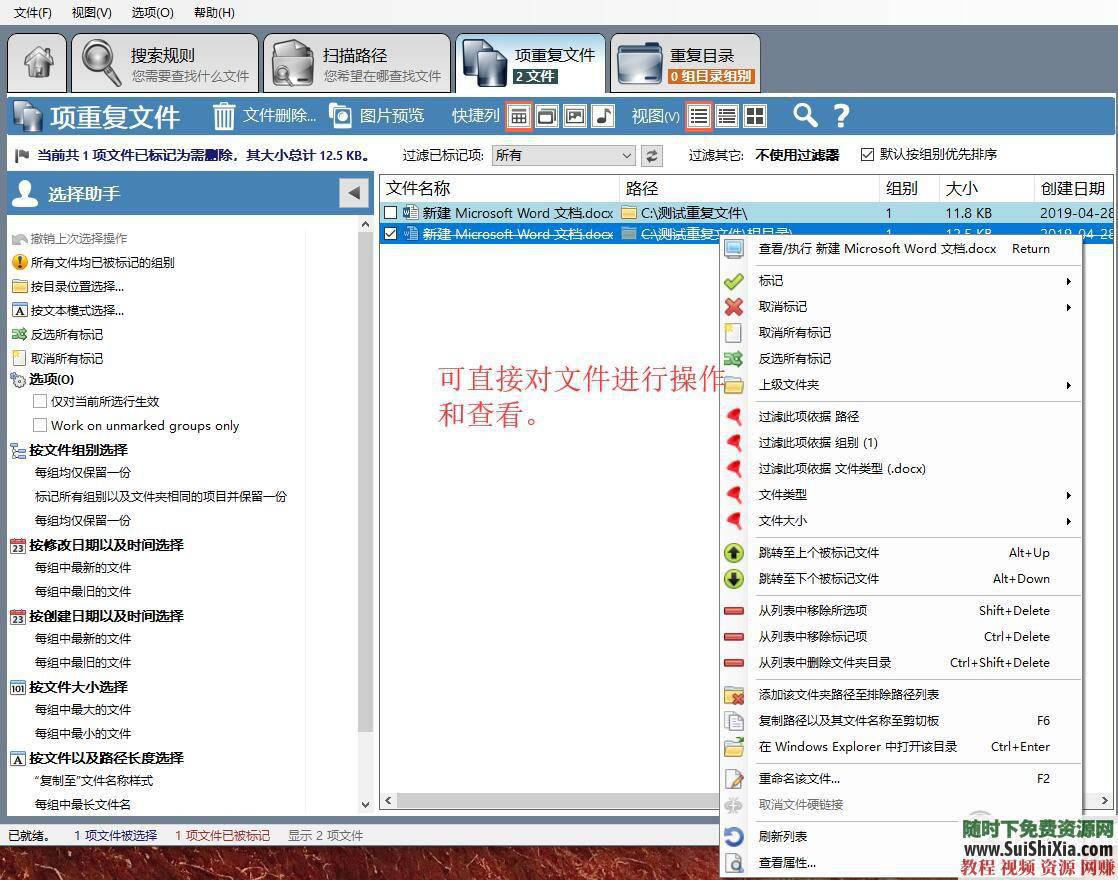Click the refresh filter arrows control
Screen dimensions: 1118x880
[652, 156]
